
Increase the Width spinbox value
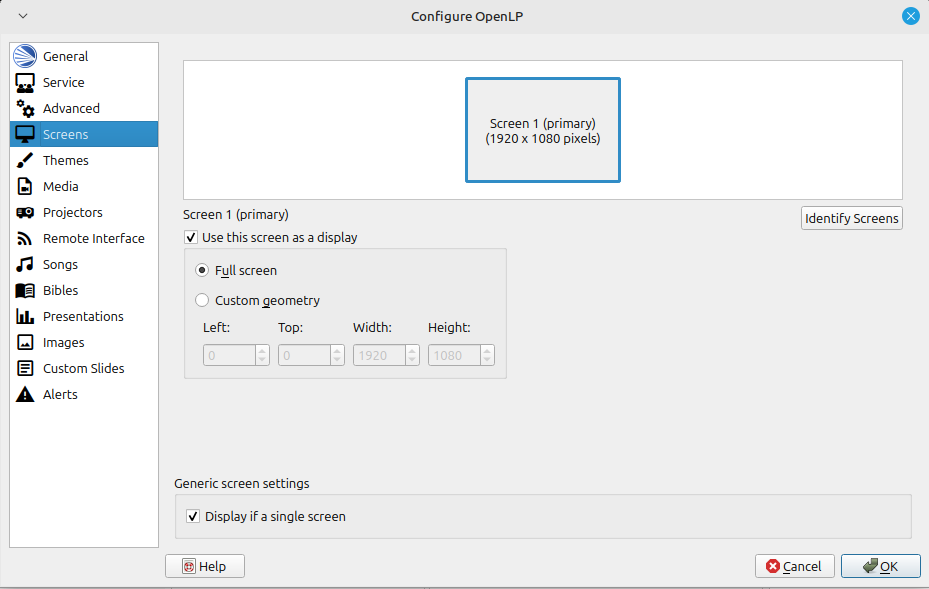412,350
